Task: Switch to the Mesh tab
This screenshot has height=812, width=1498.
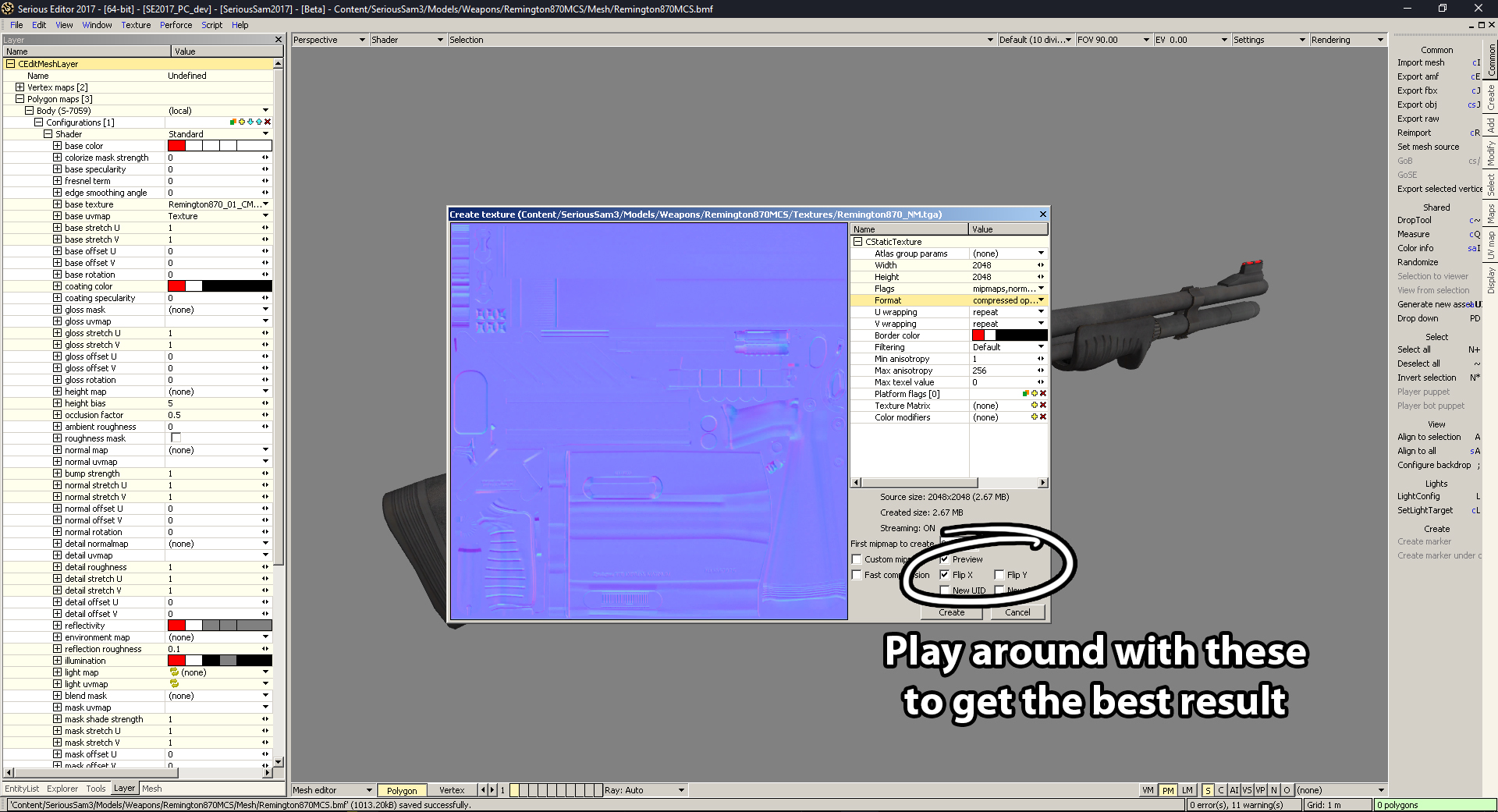Action: [x=152, y=789]
